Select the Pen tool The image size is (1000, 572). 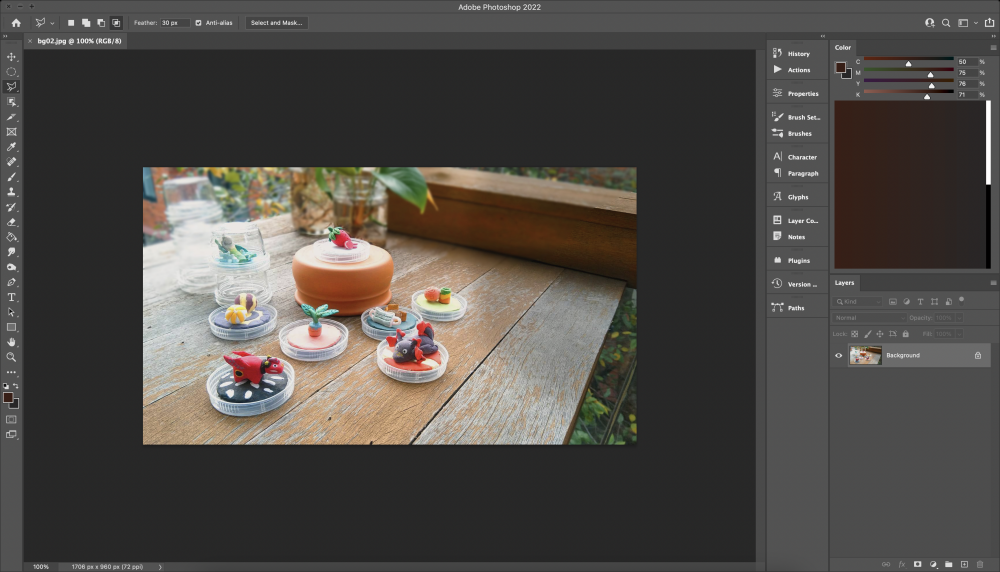pyautogui.click(x=11, y=282)
